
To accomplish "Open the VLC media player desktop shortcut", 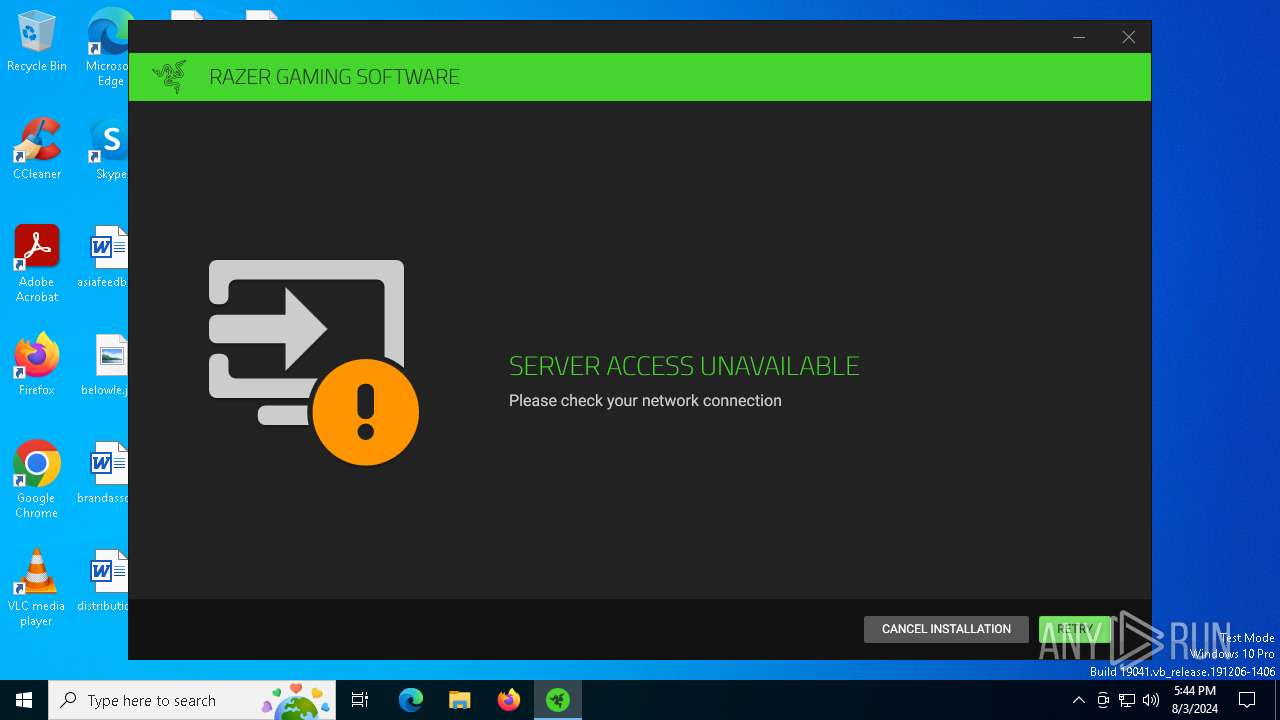I will coord(37,588).
